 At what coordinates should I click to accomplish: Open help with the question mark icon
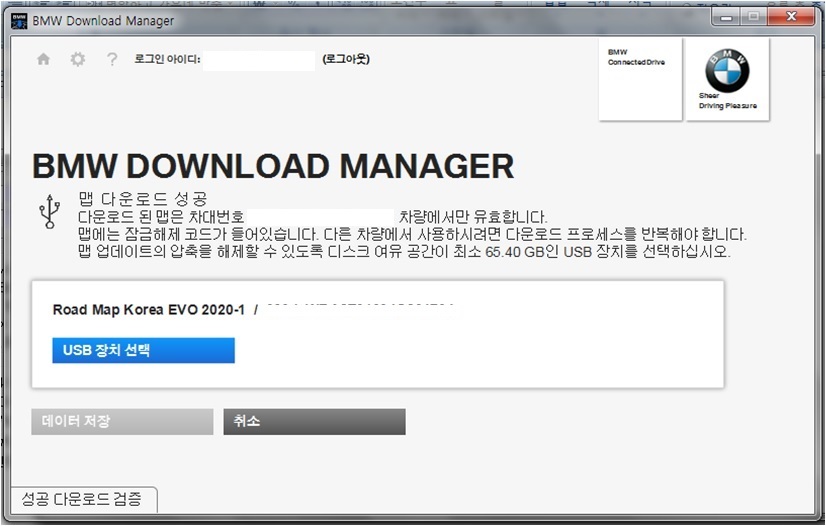pyautogui.click(x=112, y=59)
